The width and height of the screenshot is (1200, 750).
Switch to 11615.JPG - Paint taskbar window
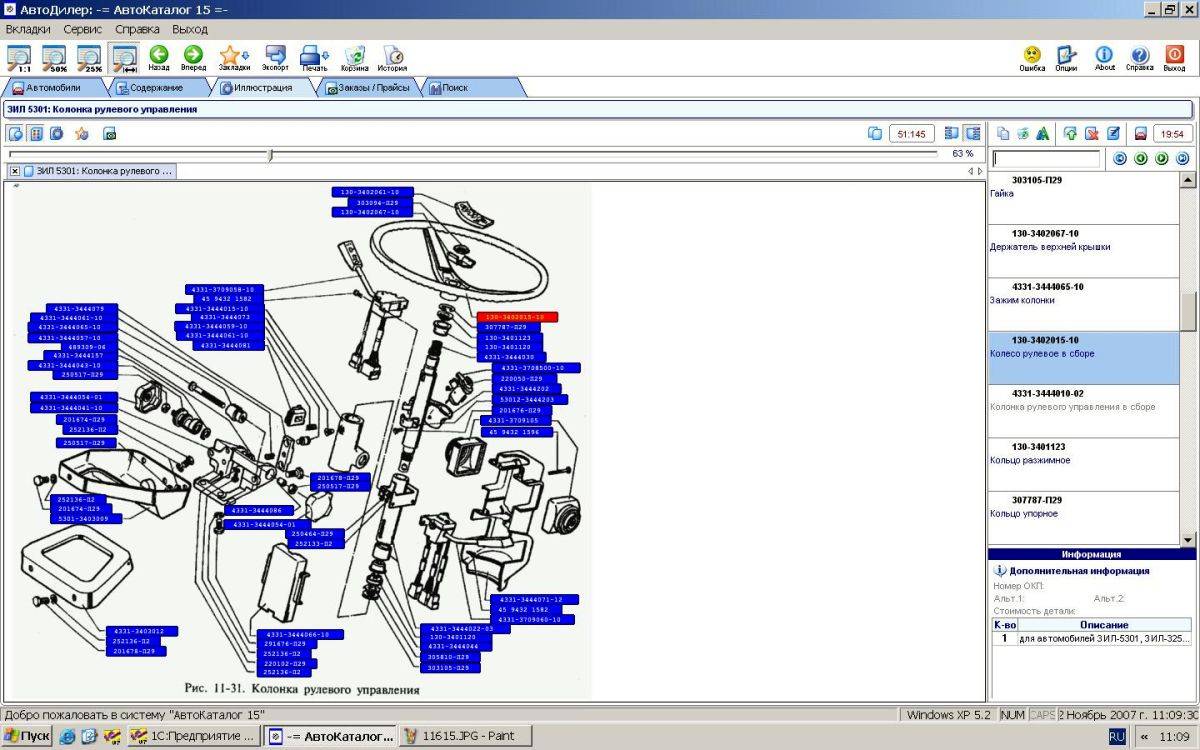(x=465, y=736)
